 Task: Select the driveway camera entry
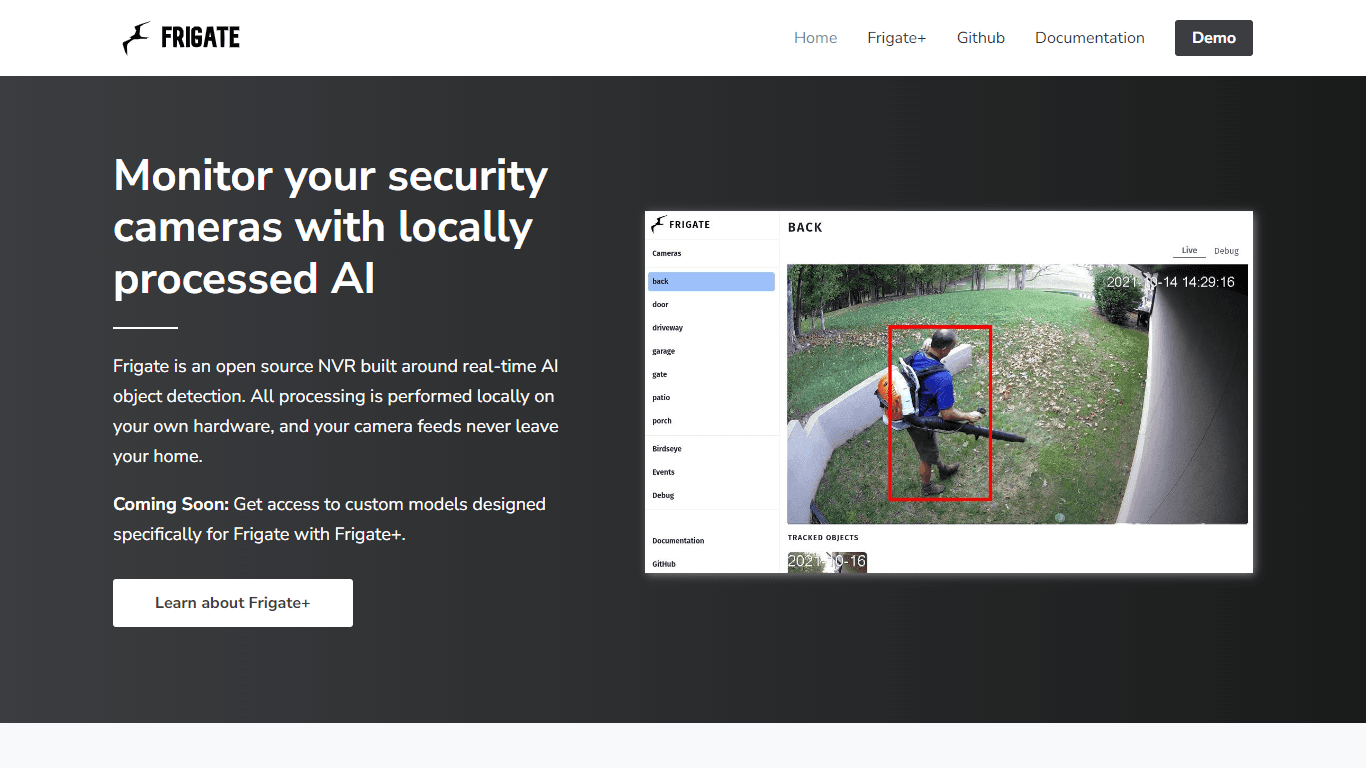click(x=668, y=328)
